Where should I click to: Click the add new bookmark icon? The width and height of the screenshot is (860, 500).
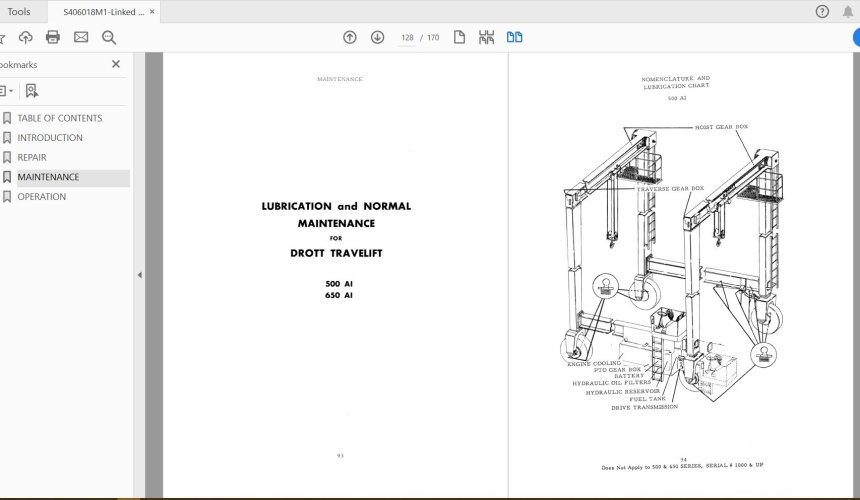point(32,90)
